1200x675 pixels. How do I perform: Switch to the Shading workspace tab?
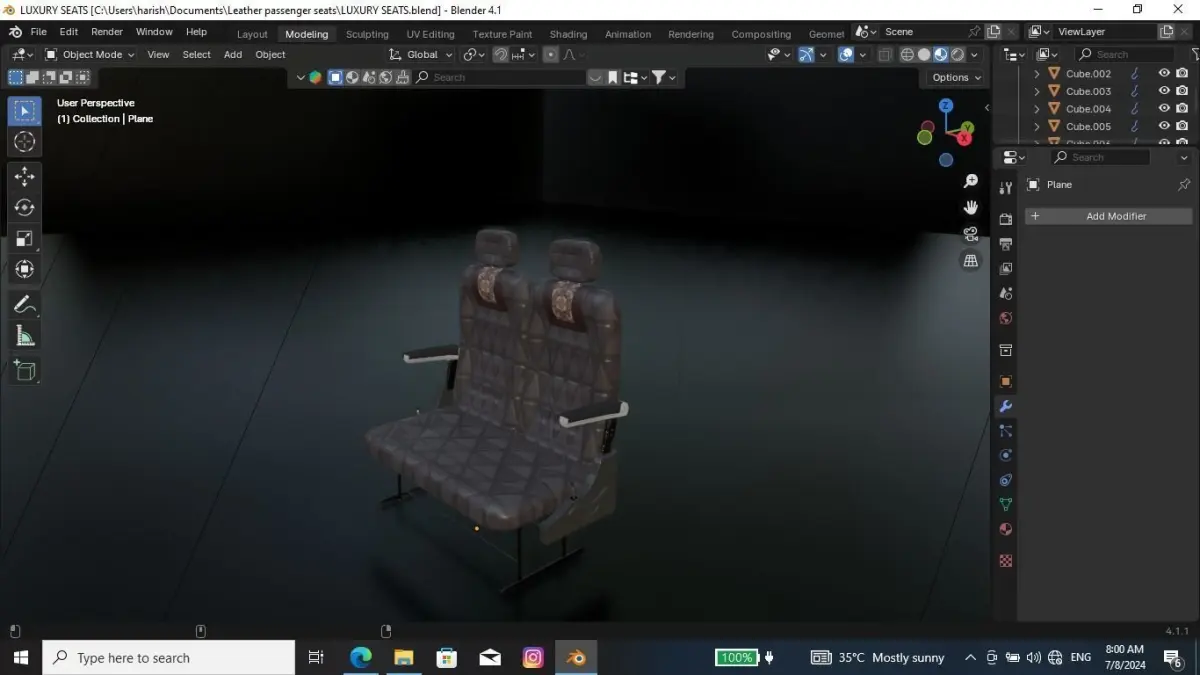point(568,34)
